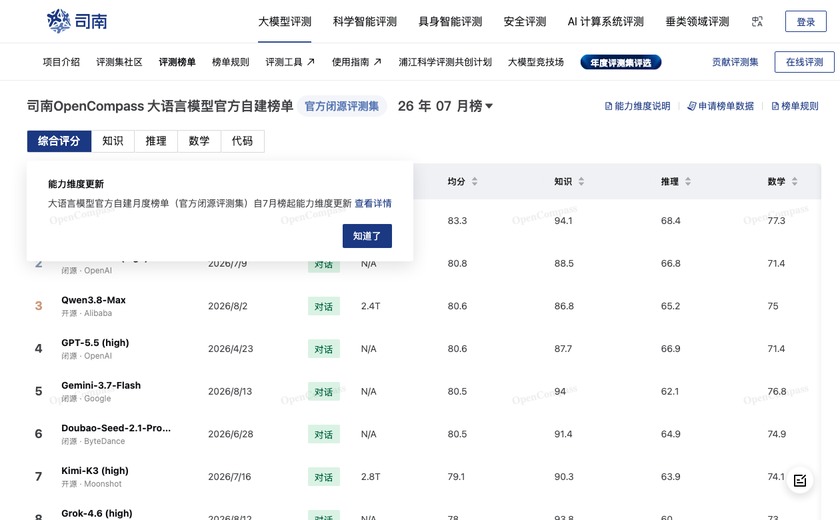Click the average score 83.3
This screenshot has height=520, width=840.
pos(457,221)
